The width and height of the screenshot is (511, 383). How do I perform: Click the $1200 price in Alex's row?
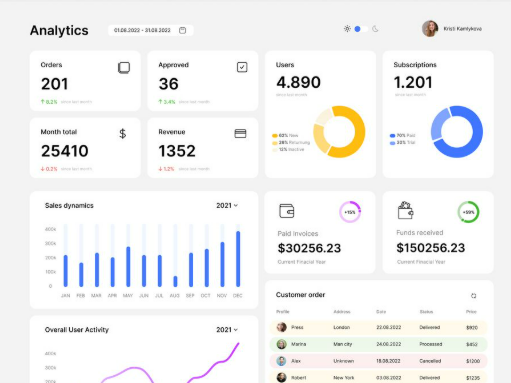point(473,361)
